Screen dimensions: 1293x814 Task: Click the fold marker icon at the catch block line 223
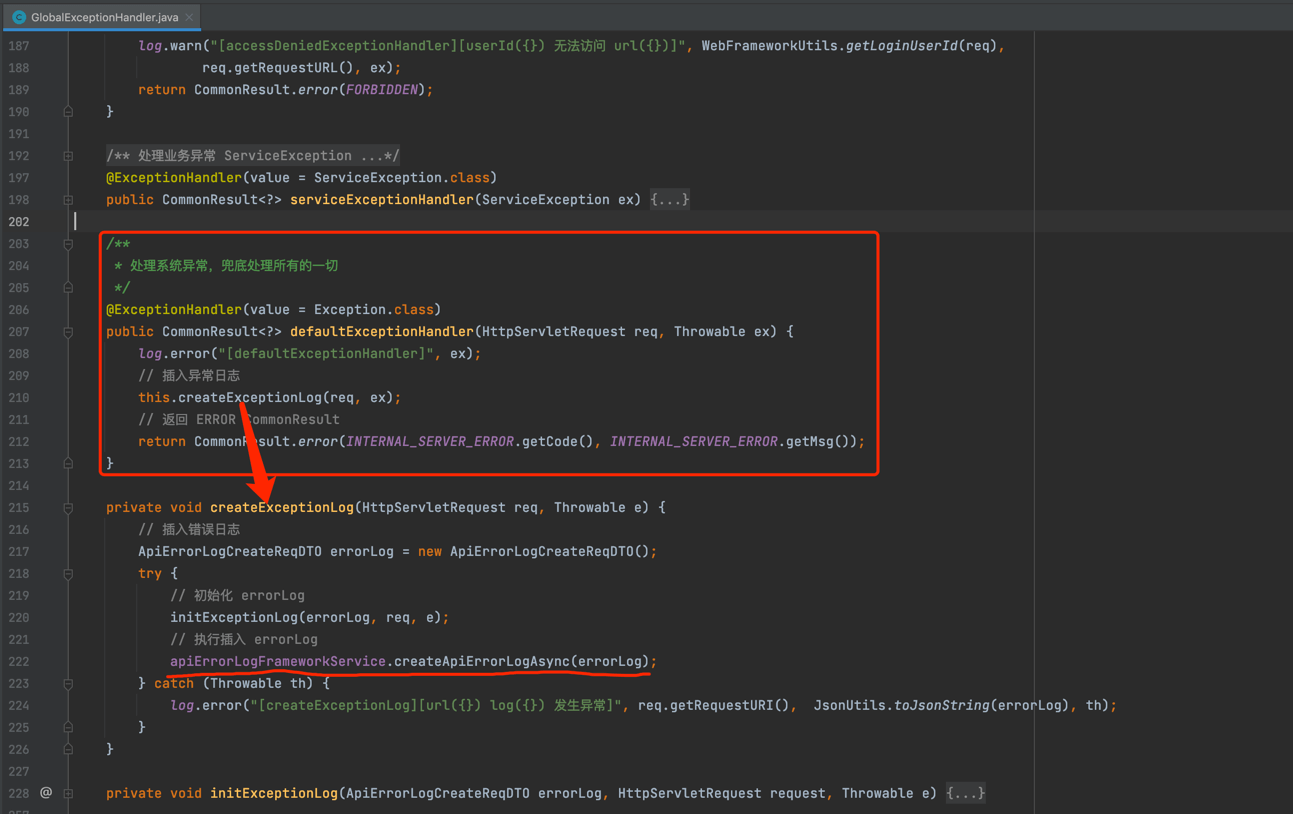[x=68, y=683]
